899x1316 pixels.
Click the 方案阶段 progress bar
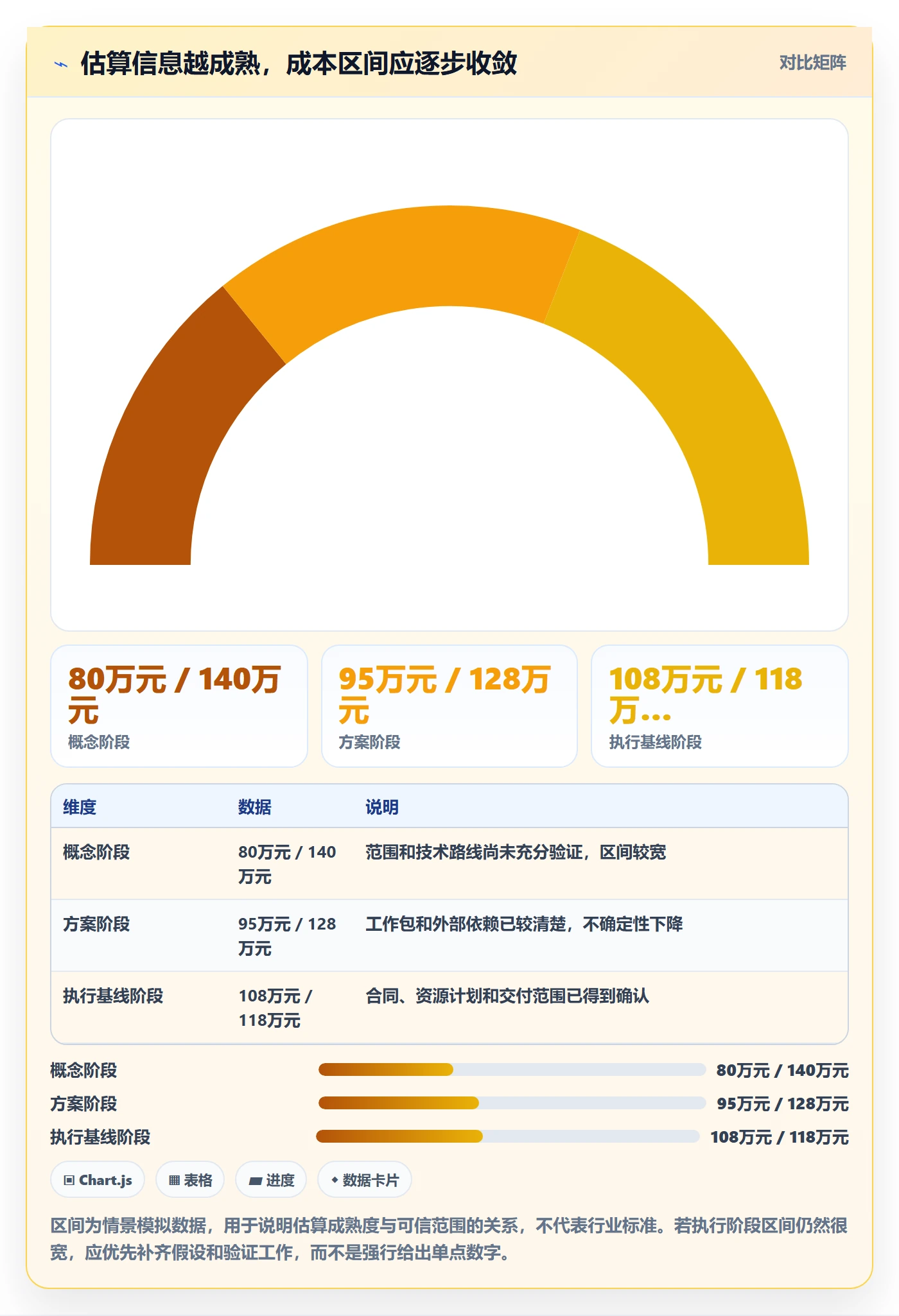pyautogui.click(x=512, y=1103)
